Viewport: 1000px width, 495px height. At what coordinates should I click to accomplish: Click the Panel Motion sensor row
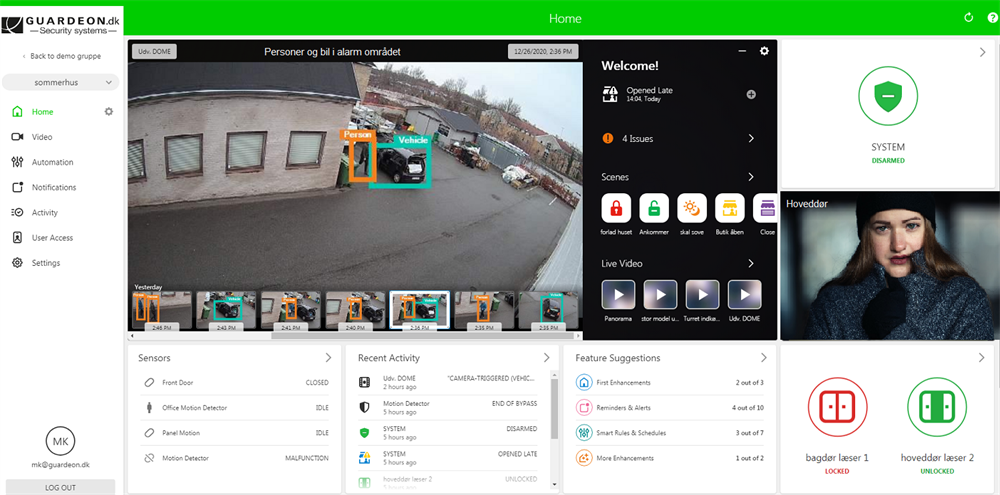tap(233, 432)
